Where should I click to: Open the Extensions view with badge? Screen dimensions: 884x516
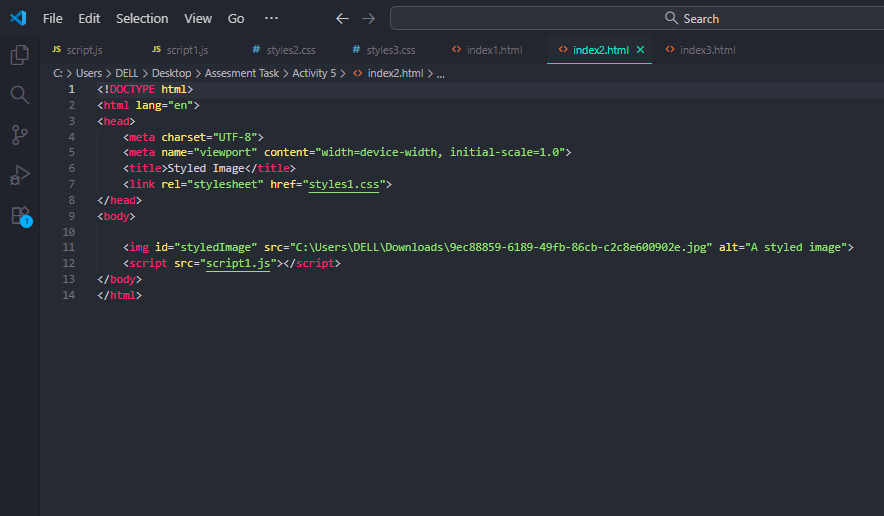(20, 216)
